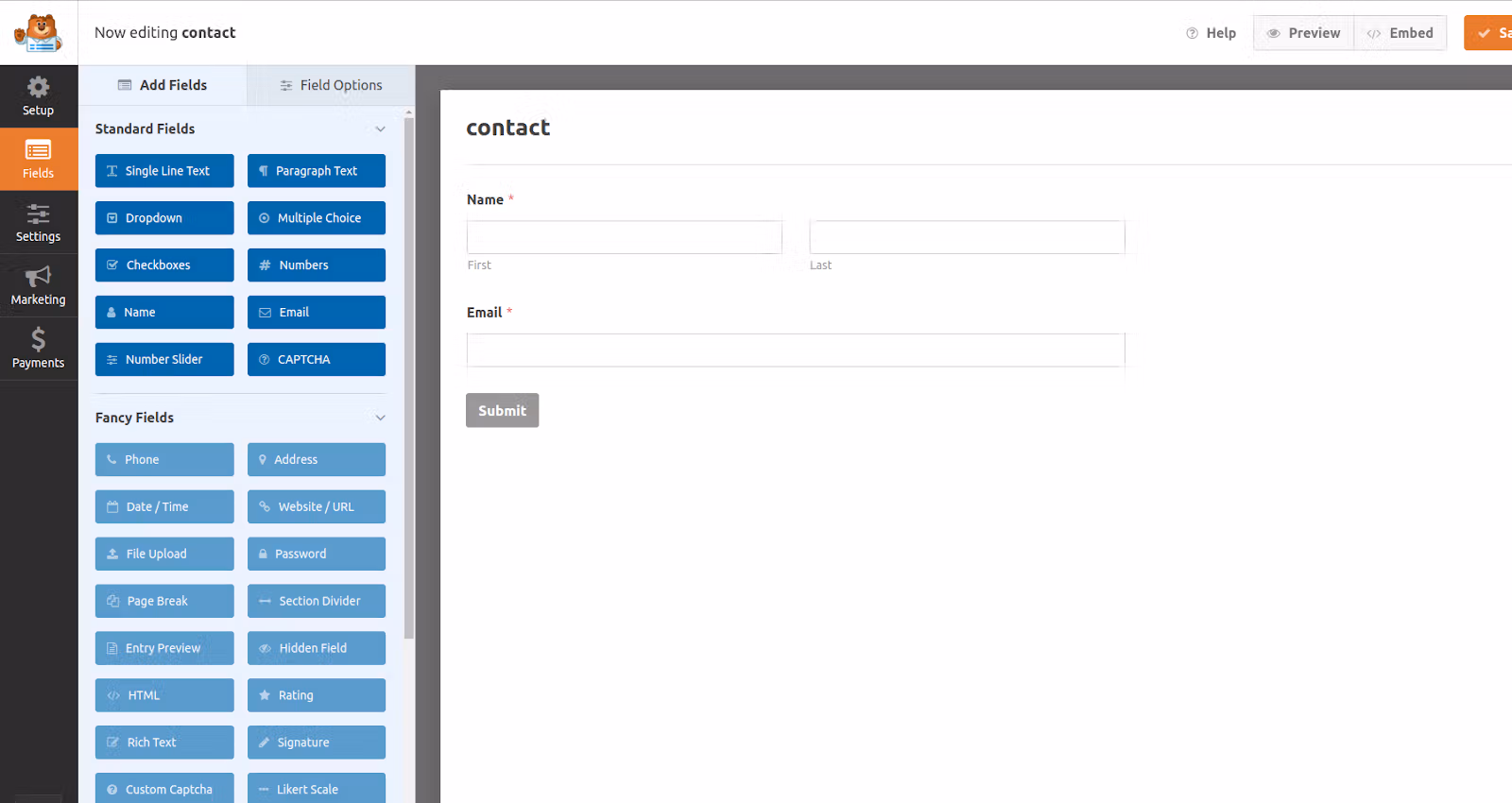The height and width of the screenshot is (803, 1512).
Task: Add a Date / Time field
Action: [164, 507]
